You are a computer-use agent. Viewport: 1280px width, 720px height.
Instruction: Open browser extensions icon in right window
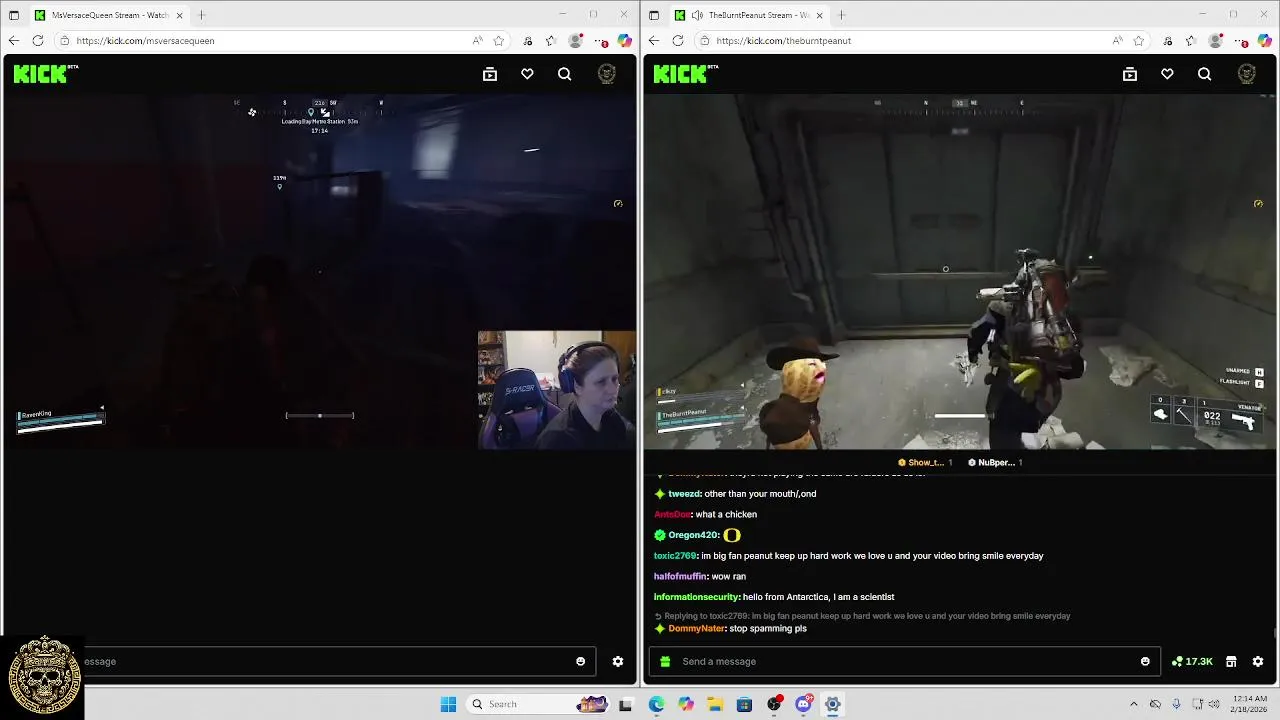point(1166,41)
